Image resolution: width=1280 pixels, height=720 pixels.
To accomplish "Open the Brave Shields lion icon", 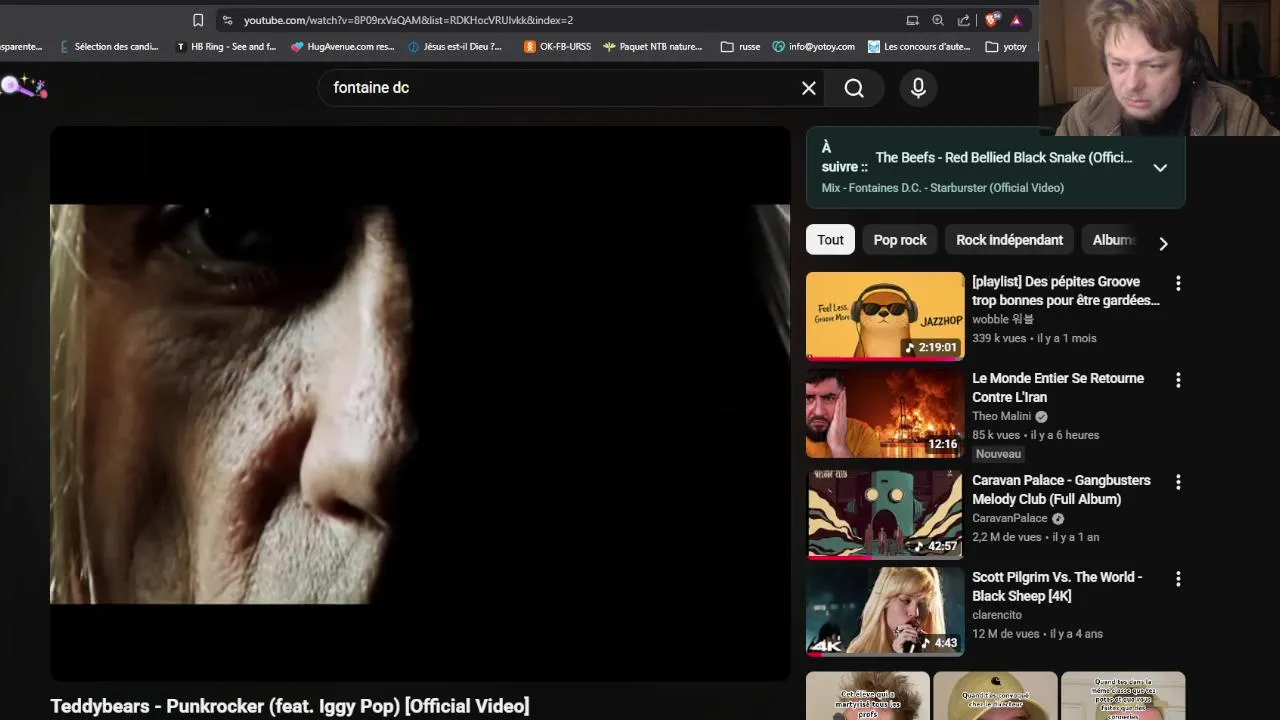I will click(x=992, y=20).
